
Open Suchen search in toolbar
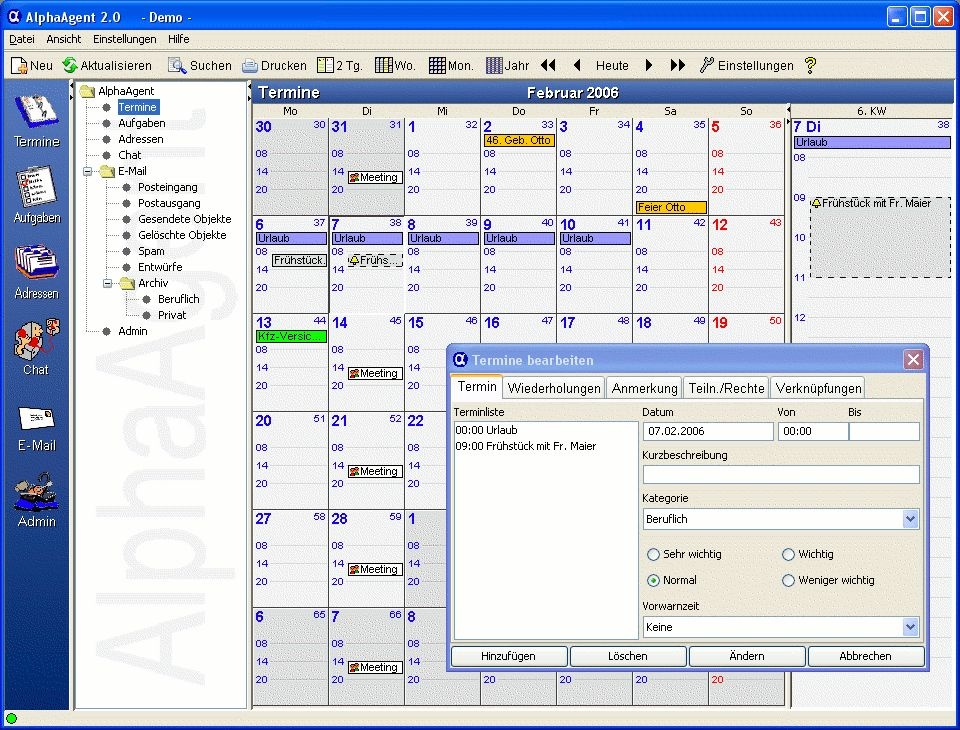coord(200,66)
